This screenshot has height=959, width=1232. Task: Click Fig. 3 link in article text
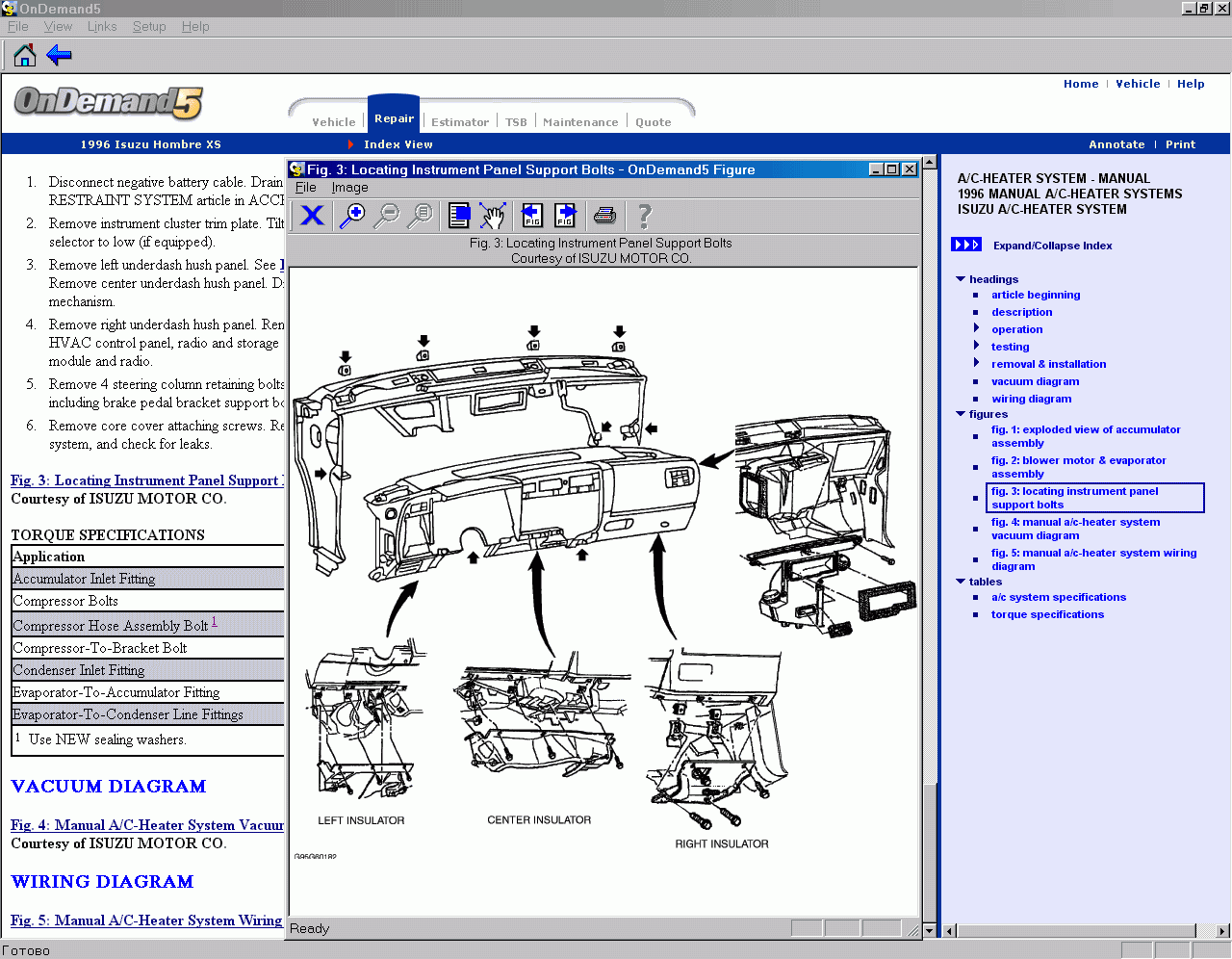point(147,480)
